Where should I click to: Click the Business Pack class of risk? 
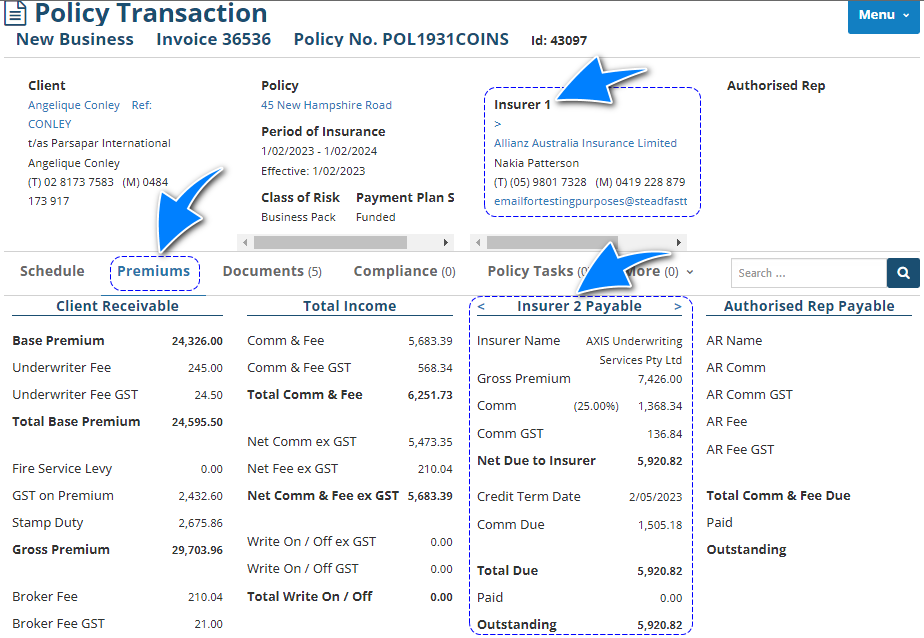click(x=298, y=217)
